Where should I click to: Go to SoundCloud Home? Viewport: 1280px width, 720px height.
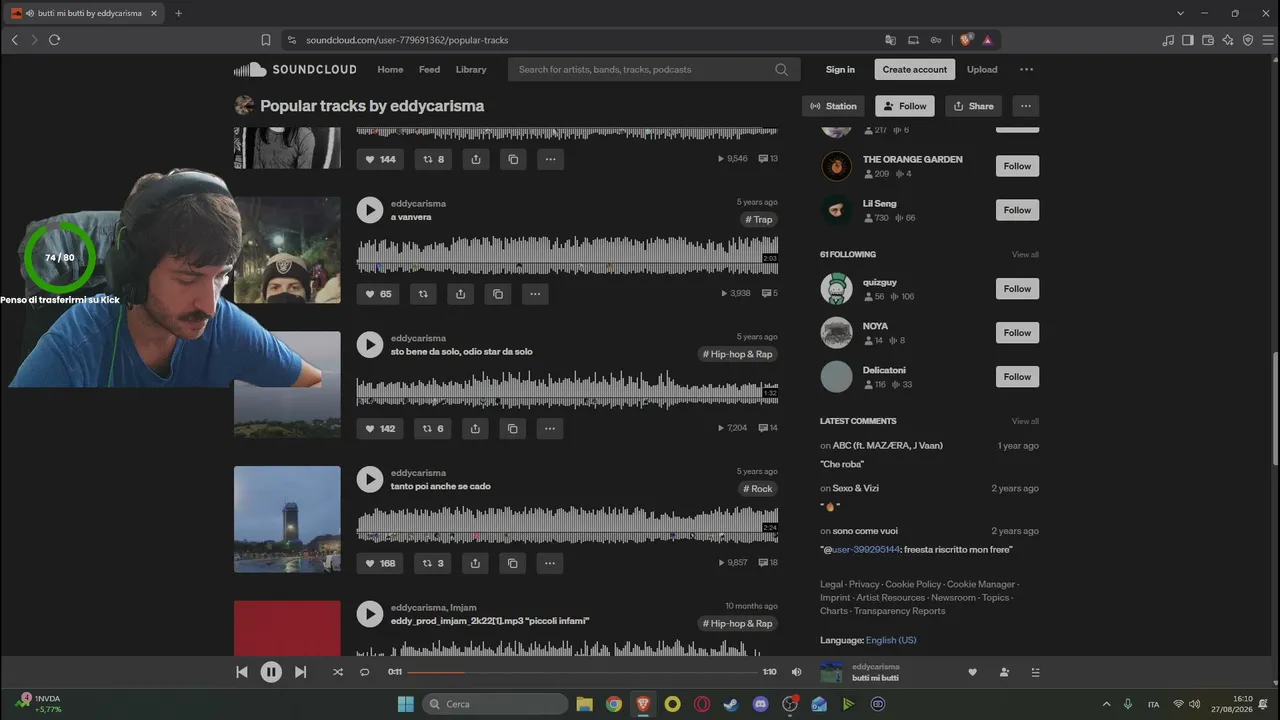point(390,70)
